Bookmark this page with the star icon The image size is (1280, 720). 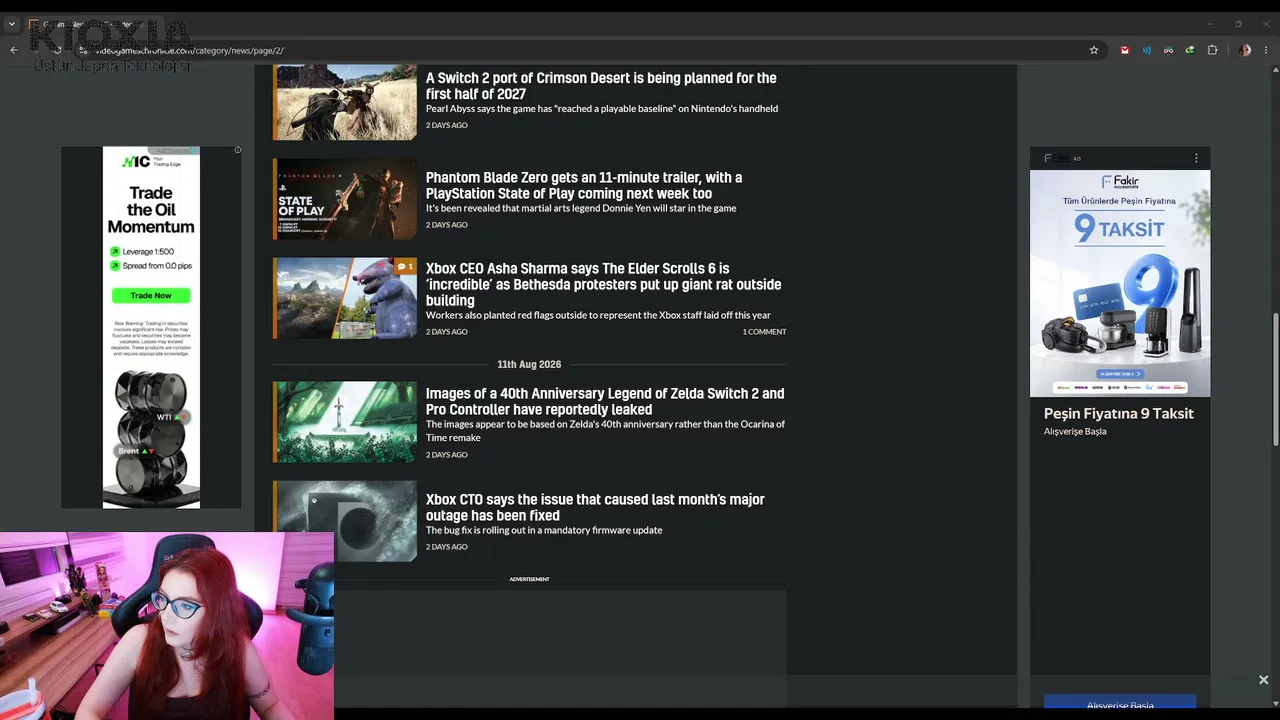[x=1094, y=50]
